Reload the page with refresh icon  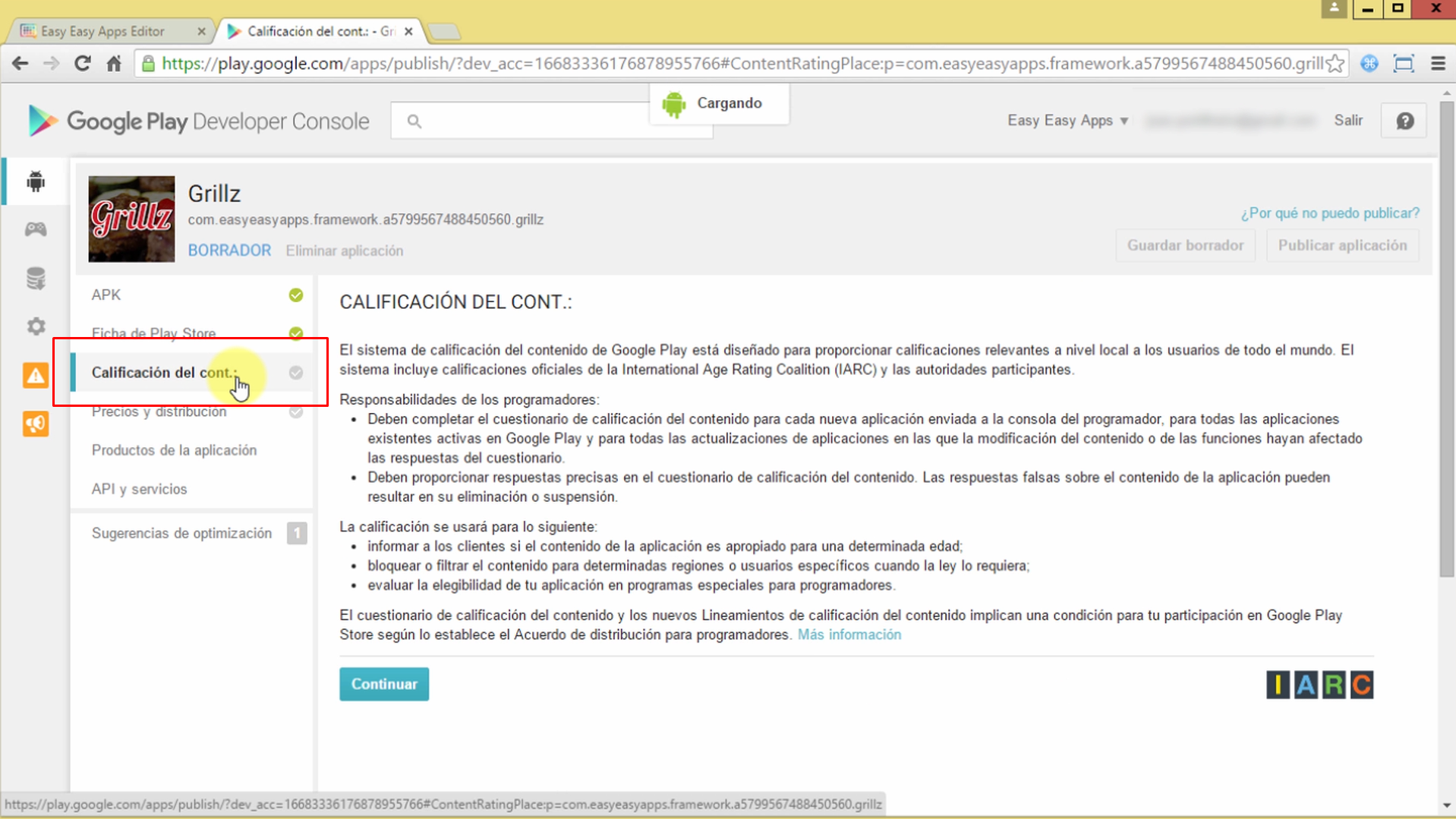tap(83, 64)
